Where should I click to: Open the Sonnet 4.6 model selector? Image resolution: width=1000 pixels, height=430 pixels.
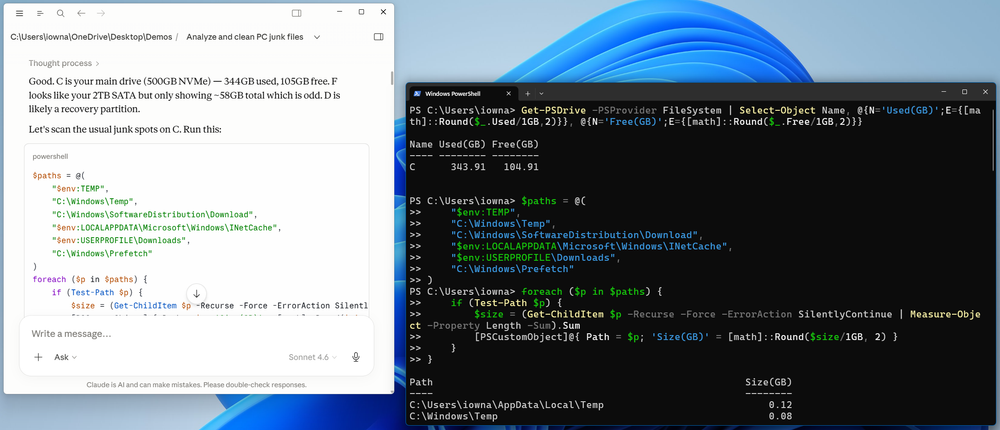tap(312, 357)
